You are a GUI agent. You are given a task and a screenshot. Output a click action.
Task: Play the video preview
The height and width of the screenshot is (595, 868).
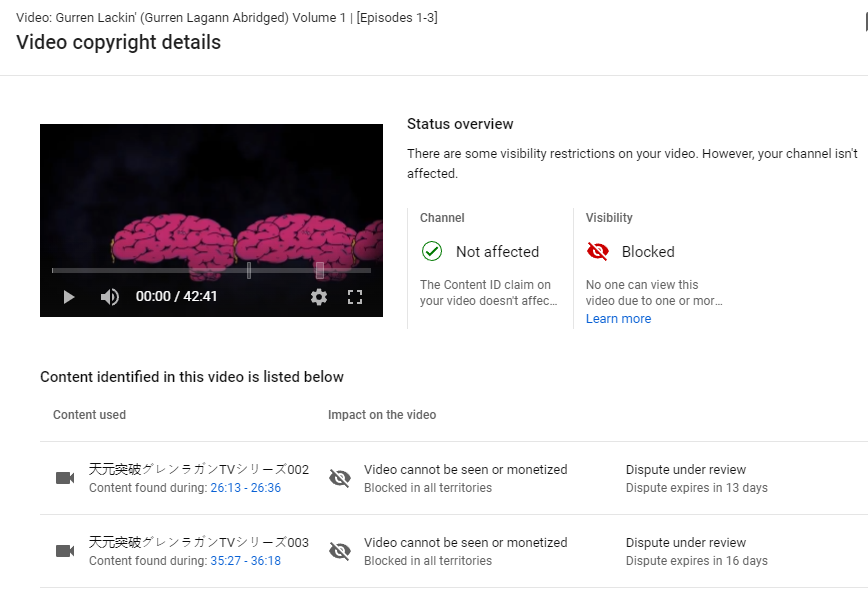click(69, 297)
